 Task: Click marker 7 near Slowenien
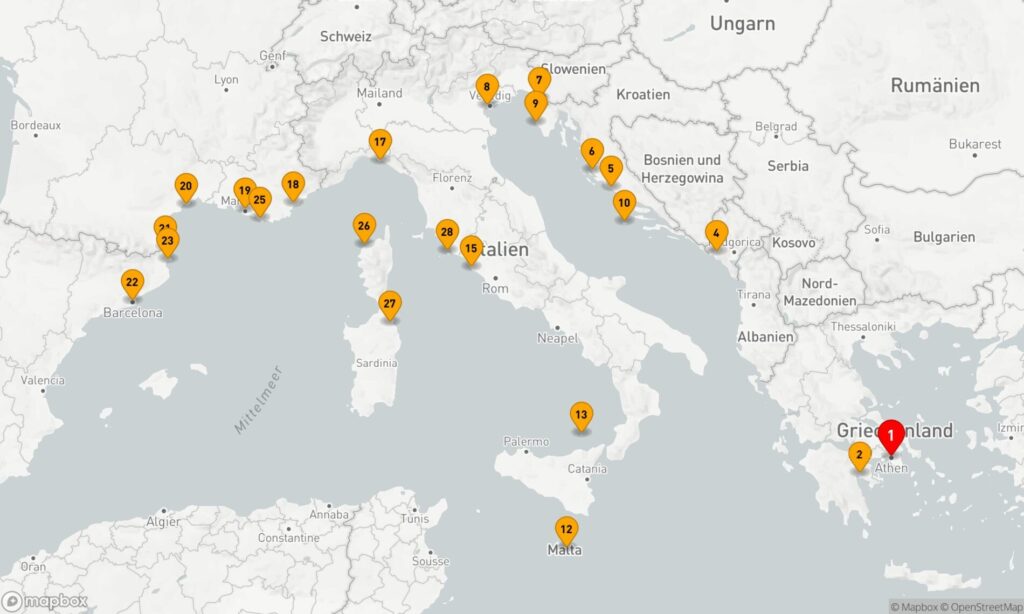(539, 81)
